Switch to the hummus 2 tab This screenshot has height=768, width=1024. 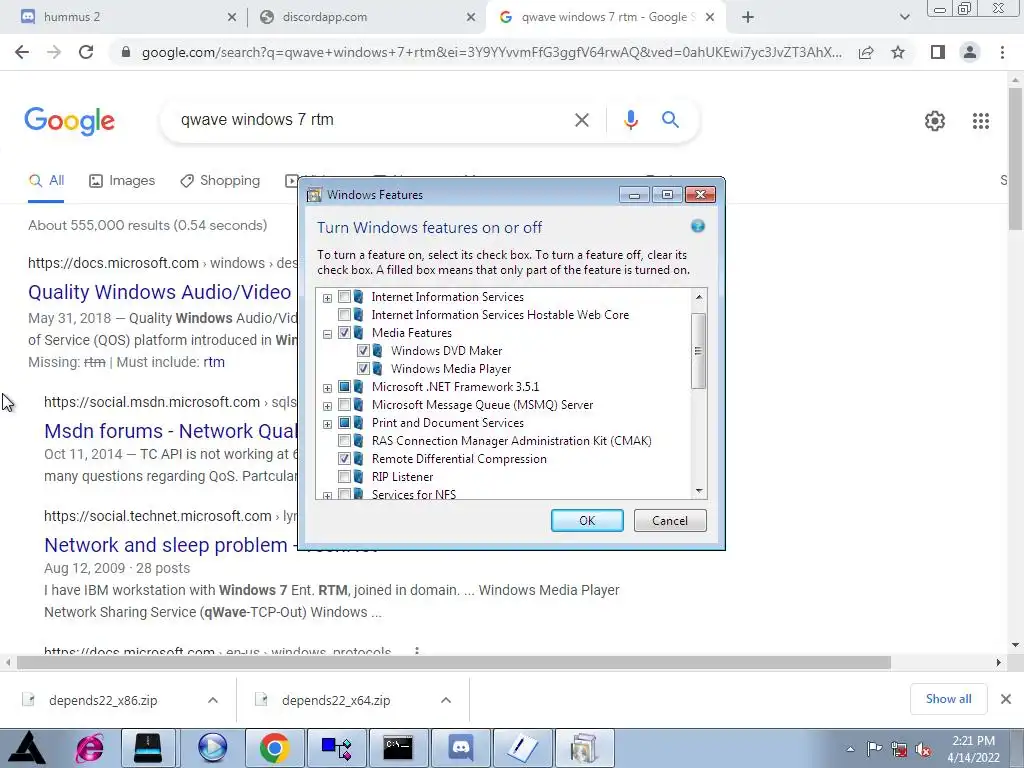point(125,17)
